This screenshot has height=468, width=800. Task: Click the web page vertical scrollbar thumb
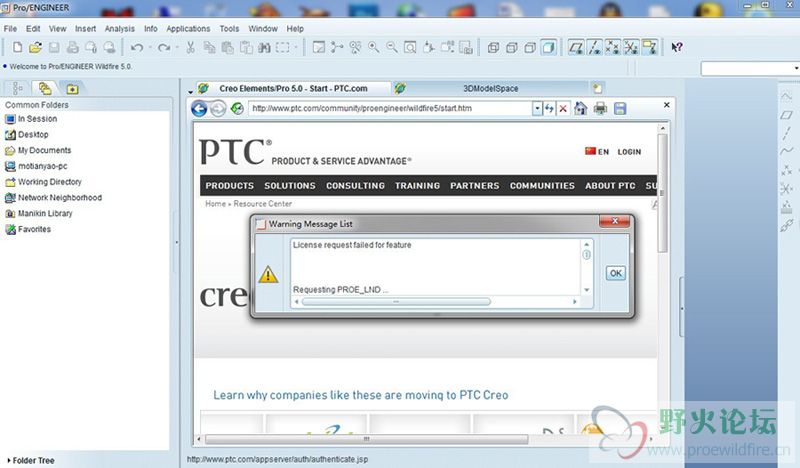click(x=662, y=193)
